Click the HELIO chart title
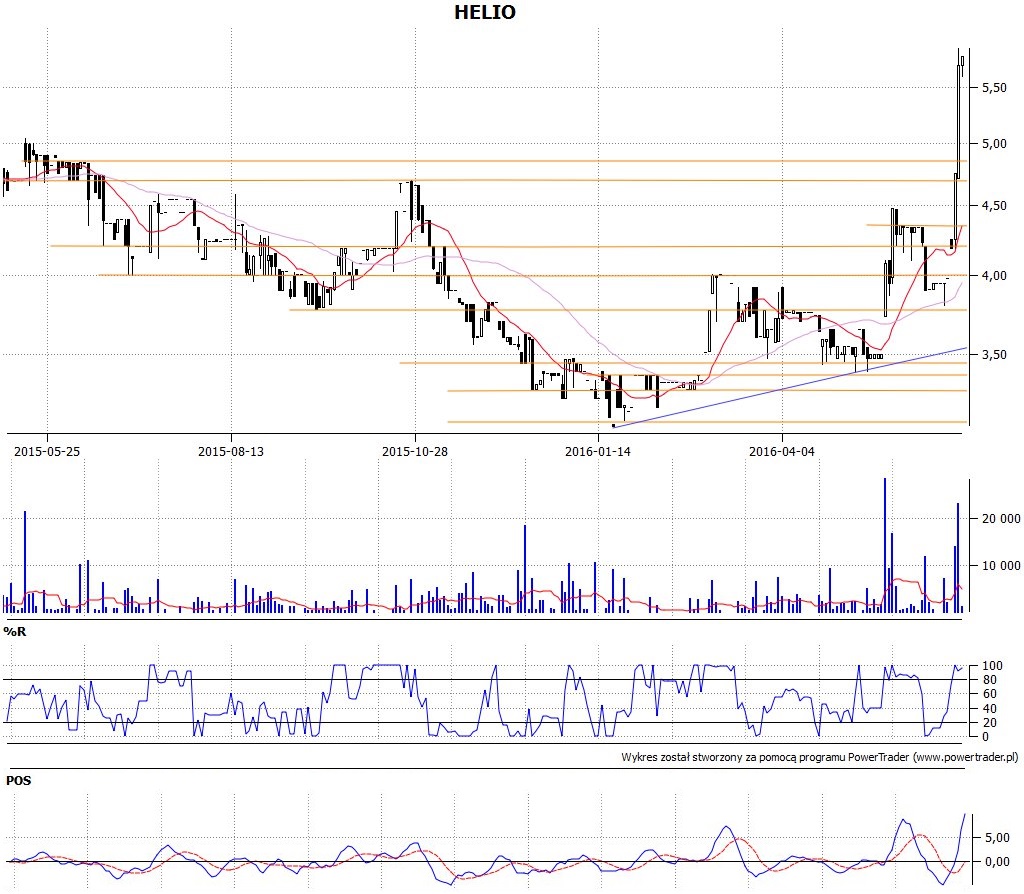 [x=485, y=12]
